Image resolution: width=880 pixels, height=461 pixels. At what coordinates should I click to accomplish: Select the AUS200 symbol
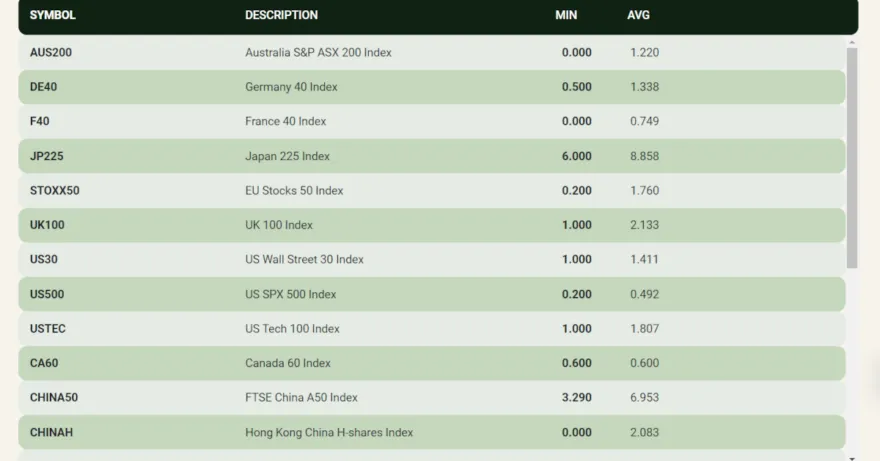(51, 52)
